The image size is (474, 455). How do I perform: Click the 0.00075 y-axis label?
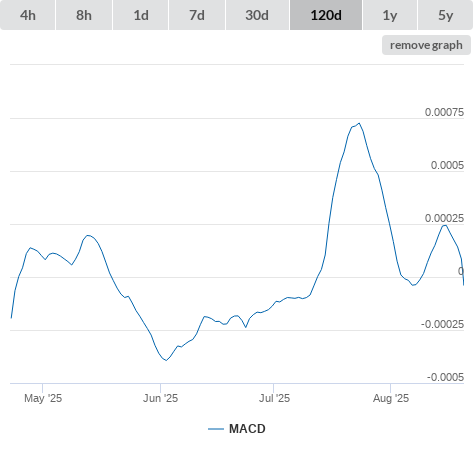point(444,112)
